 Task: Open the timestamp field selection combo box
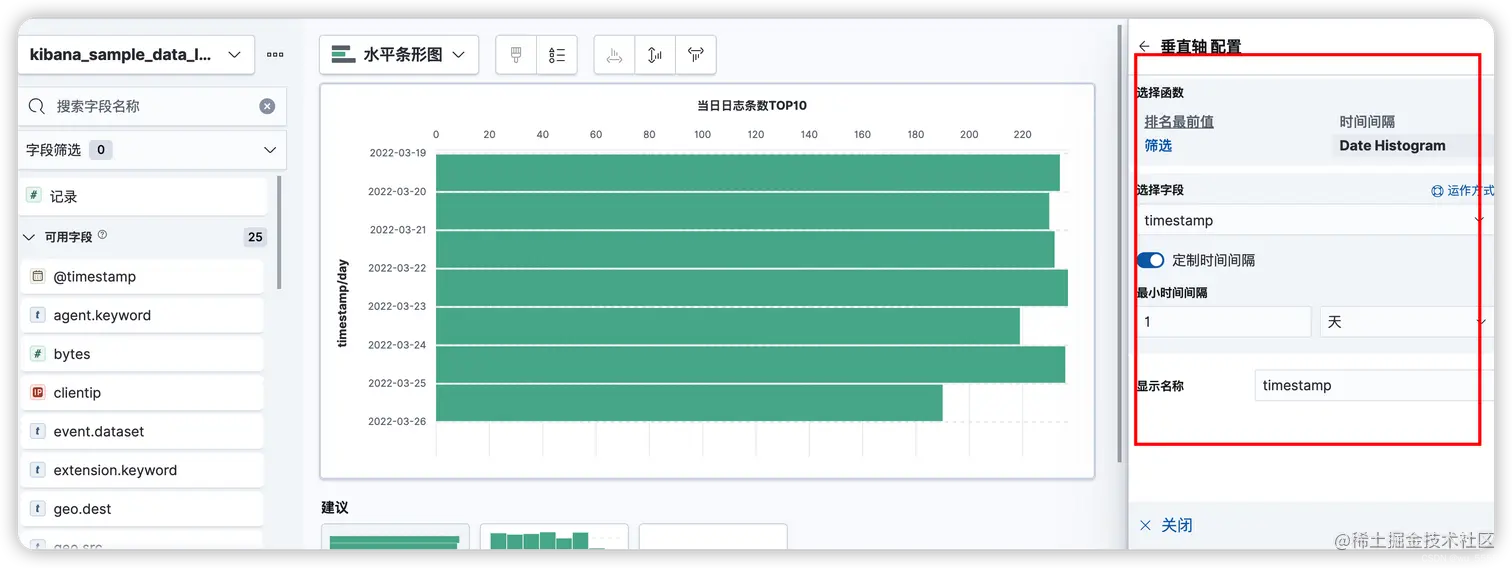pyautogui.click(x=1314, y=220)
